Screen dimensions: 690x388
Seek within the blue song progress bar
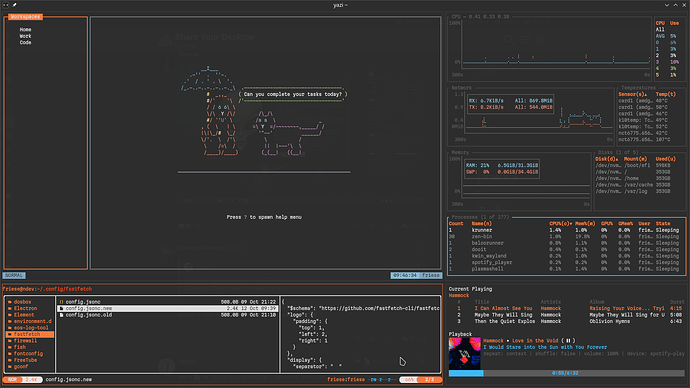566,373
